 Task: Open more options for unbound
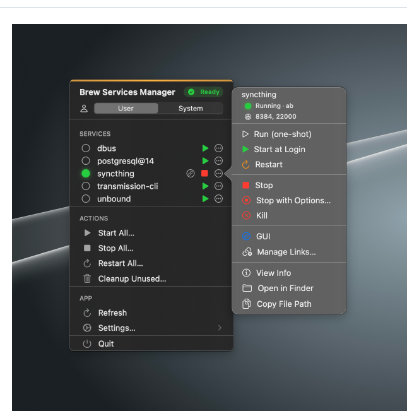[x=218, y=199]
